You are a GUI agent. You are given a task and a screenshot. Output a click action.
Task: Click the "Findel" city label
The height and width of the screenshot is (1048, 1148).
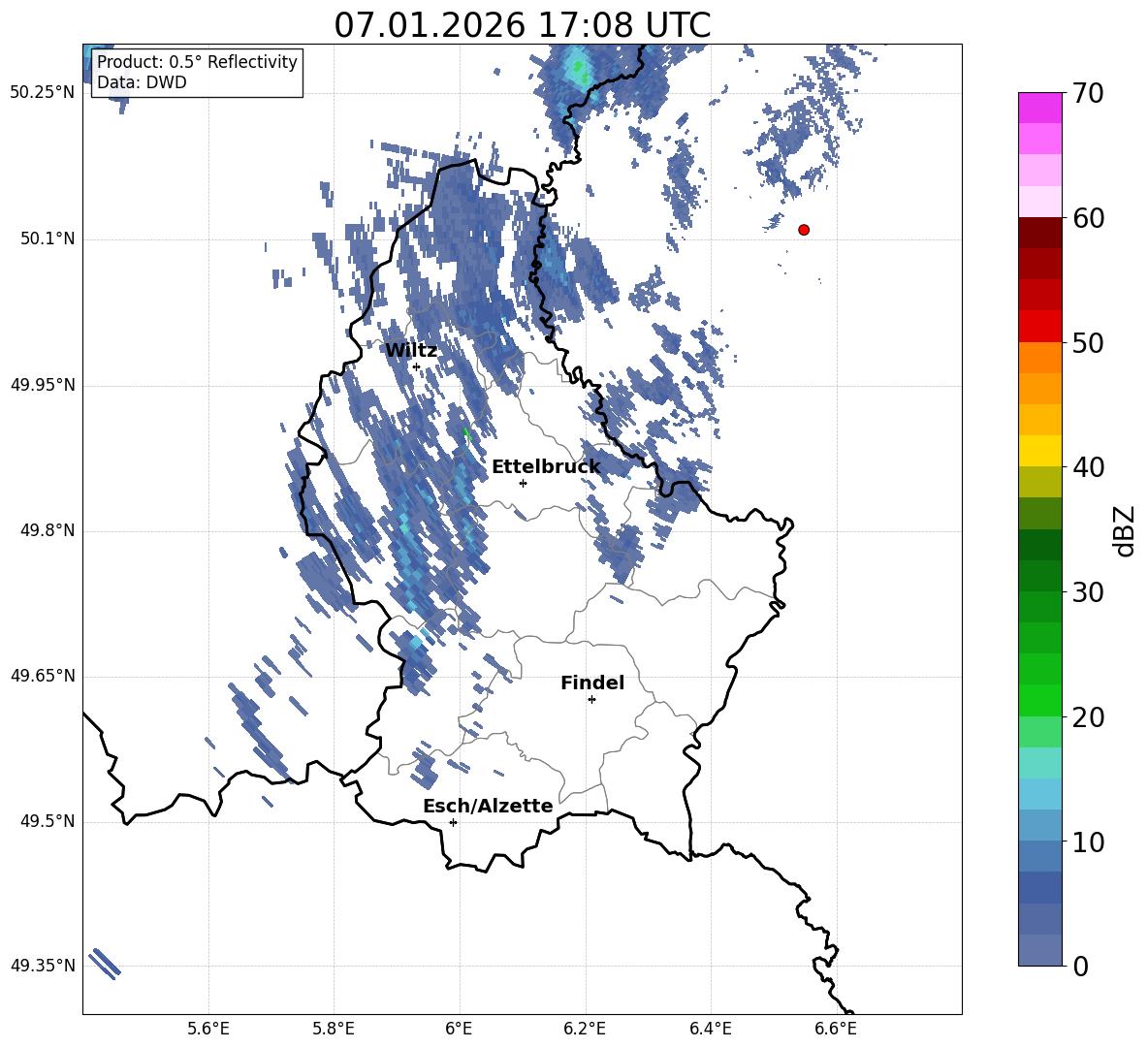[x=592, y=683]
